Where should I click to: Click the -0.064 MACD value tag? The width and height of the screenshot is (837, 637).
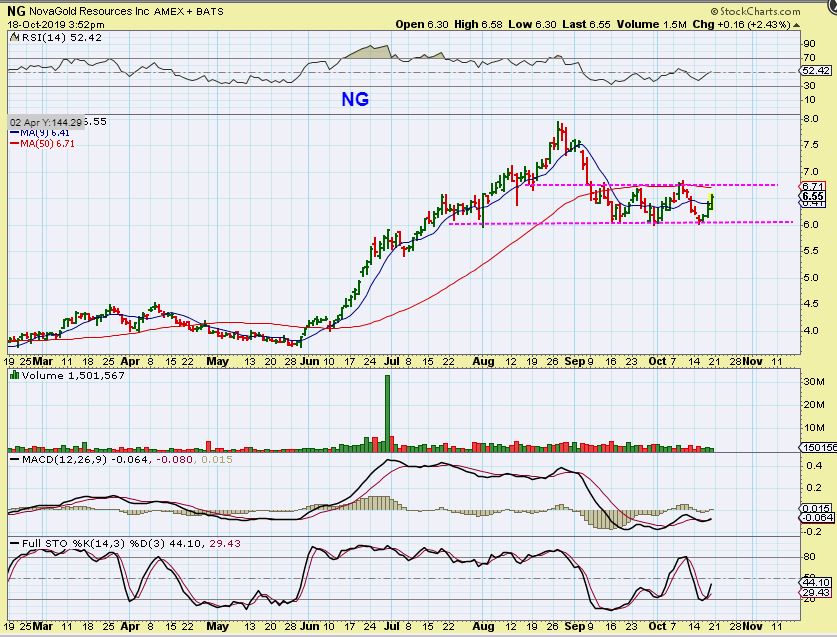click(816, 518)
